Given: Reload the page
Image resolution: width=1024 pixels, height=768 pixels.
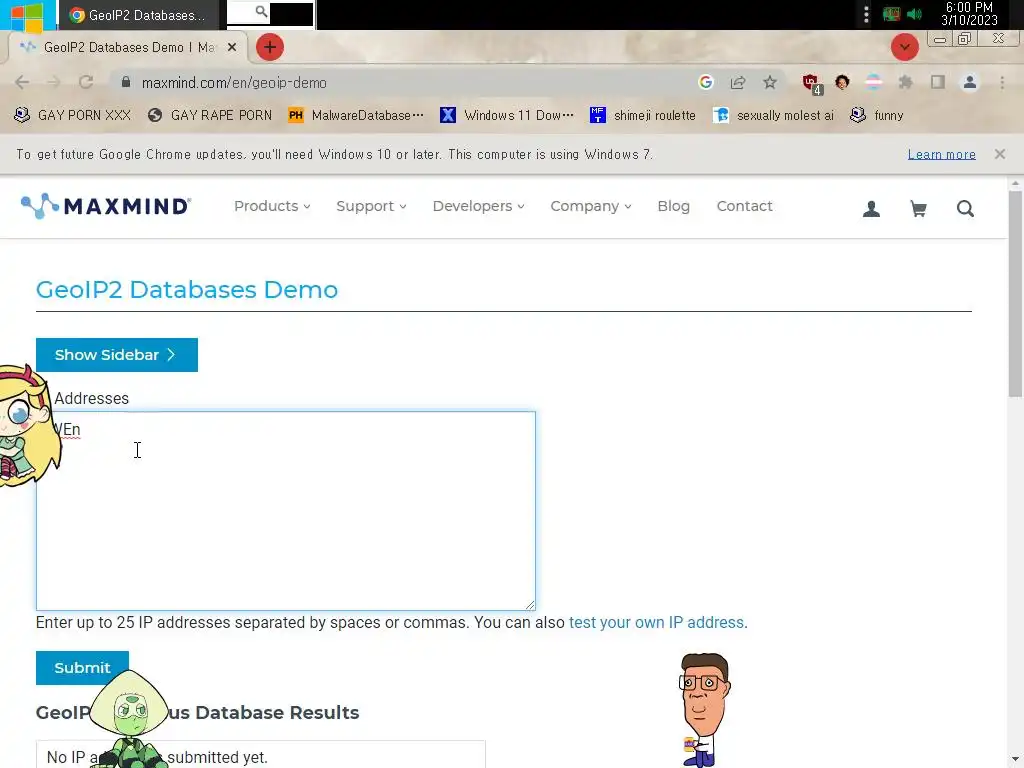Looking at the screenshot, I should coord(86,82).
